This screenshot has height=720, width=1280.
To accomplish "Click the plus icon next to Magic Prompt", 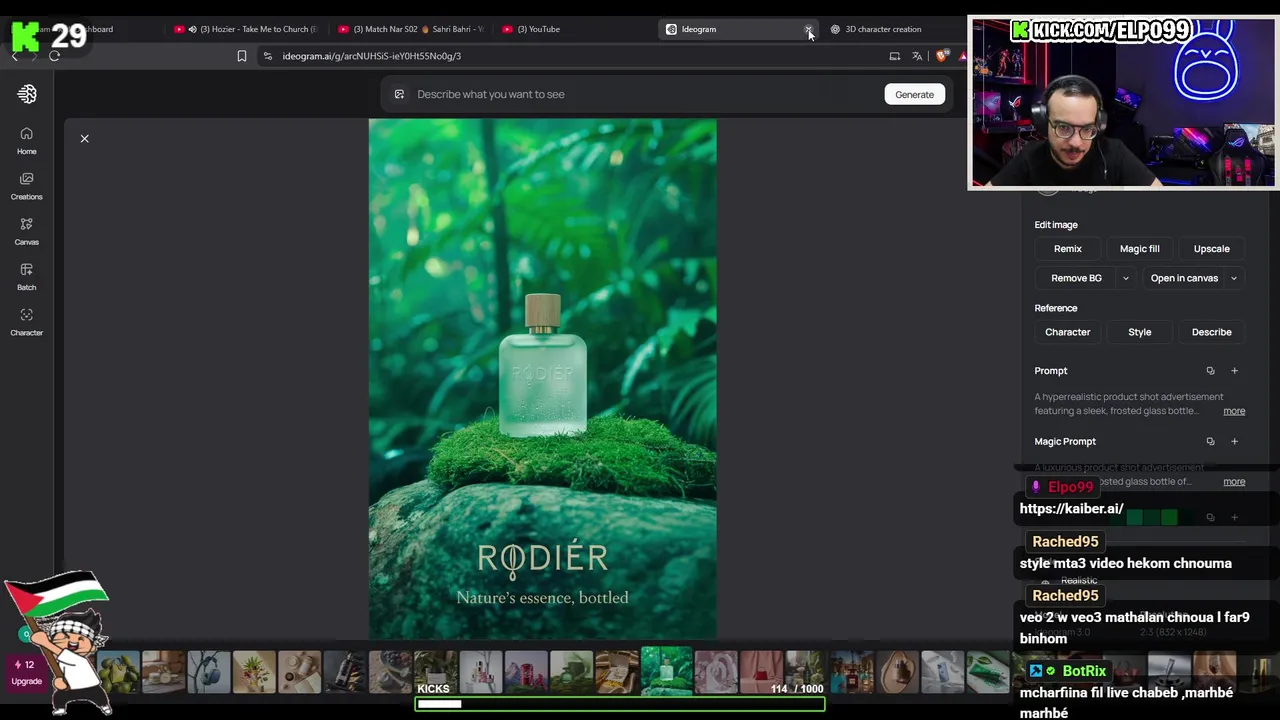I will click(x=1234, y=441).
